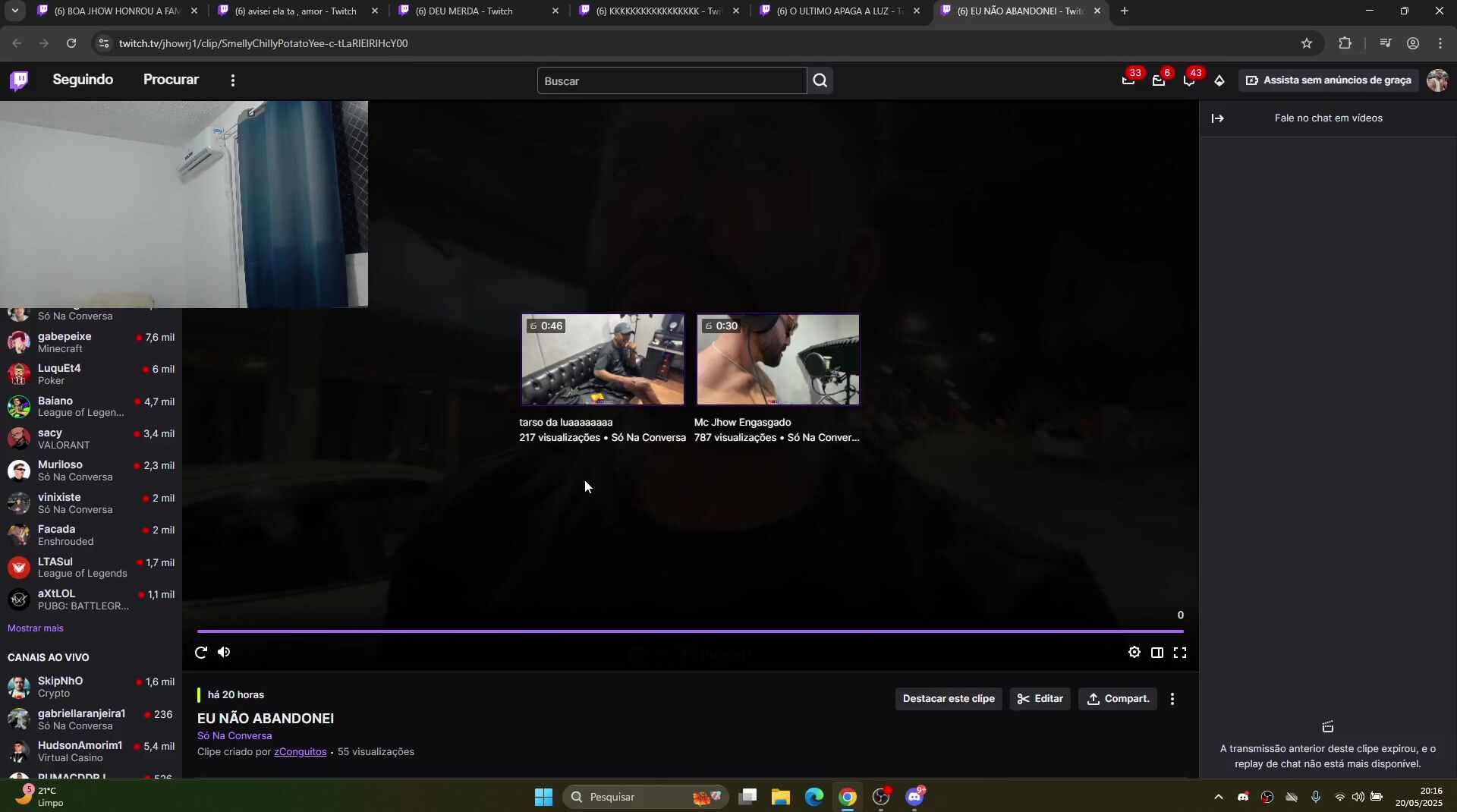Click the EU NÃO ABANDONEI clip title

click(266, 719)
